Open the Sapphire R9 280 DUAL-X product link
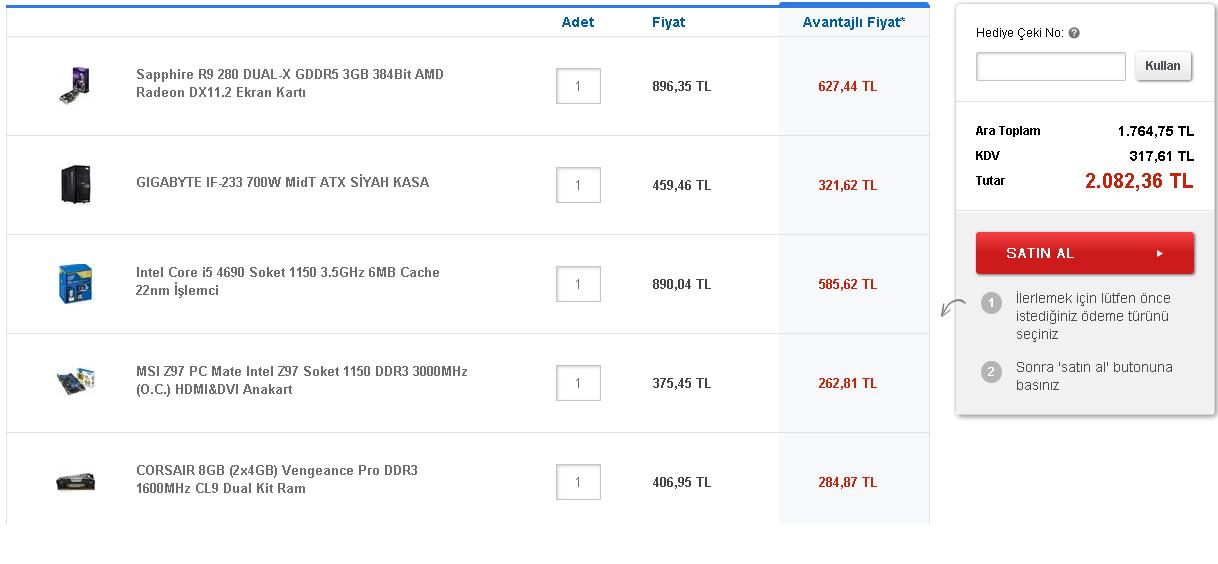1218x564 pixels. pos(290,83)
